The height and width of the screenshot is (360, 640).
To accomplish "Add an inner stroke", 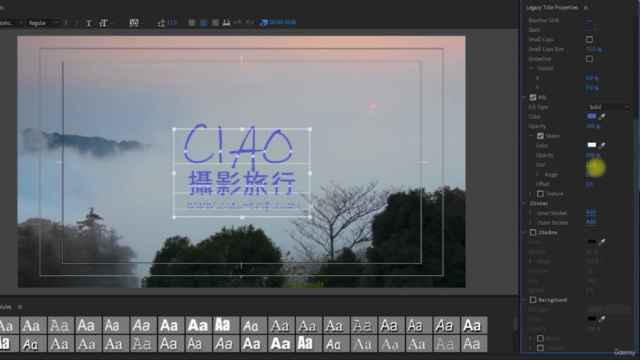I will coord(591,212).
